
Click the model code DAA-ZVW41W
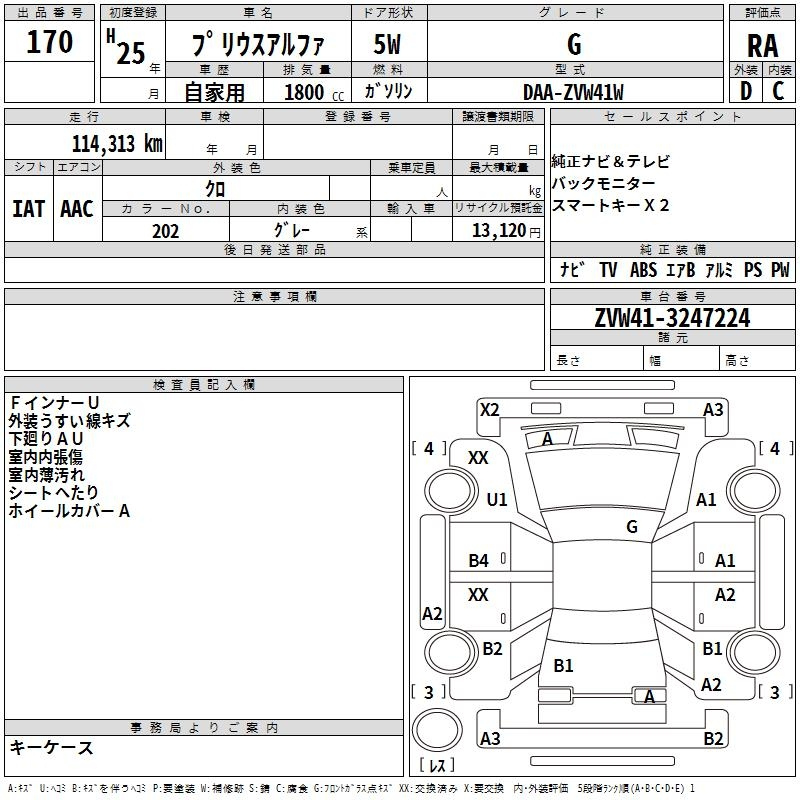click(573, 92)
